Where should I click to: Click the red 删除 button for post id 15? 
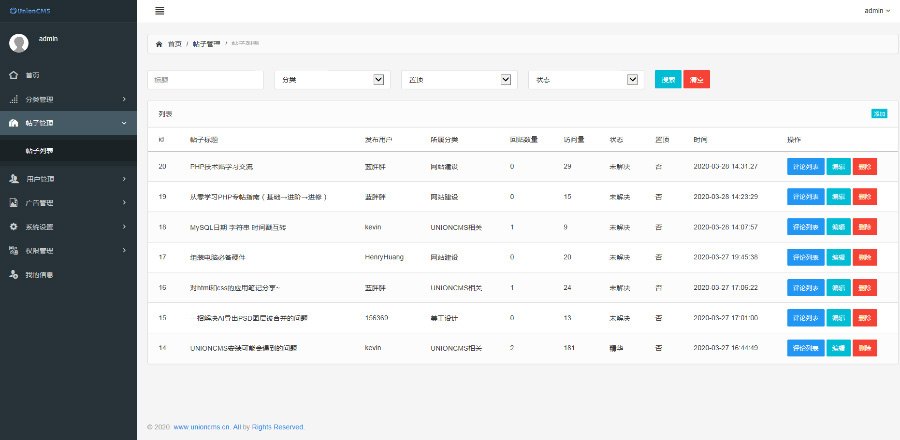tap(864, 318)
